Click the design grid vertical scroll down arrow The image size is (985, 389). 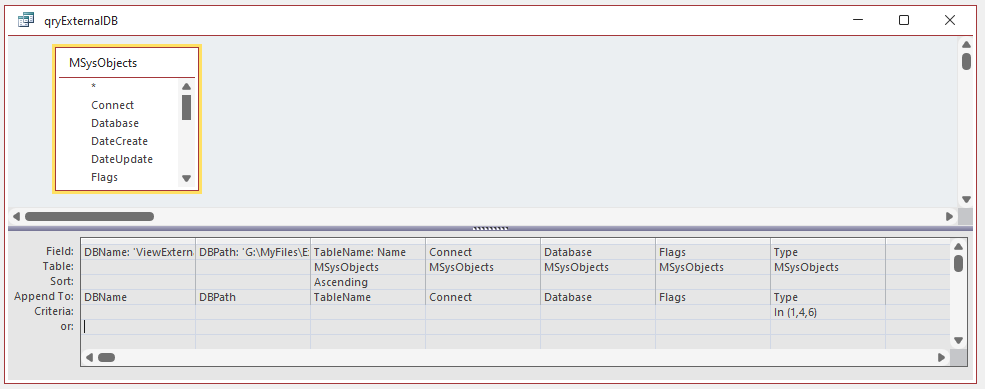[958, 341]
